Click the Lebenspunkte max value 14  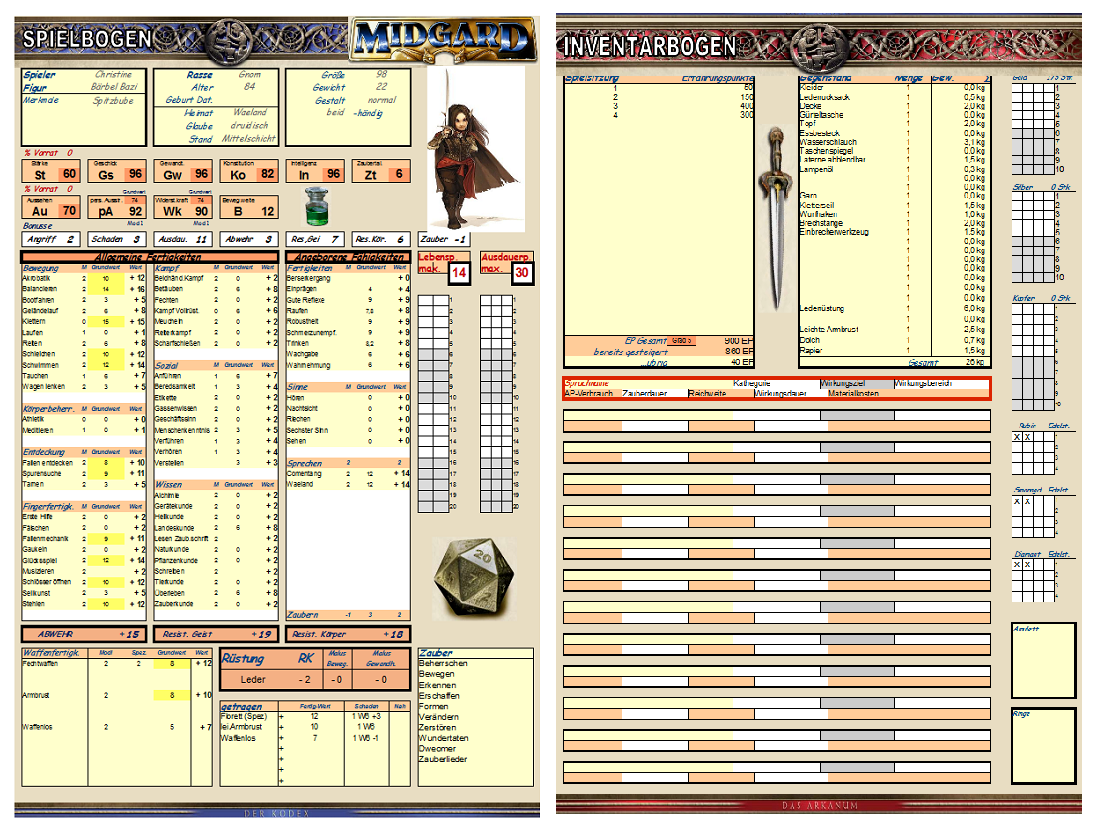point(458,272)
